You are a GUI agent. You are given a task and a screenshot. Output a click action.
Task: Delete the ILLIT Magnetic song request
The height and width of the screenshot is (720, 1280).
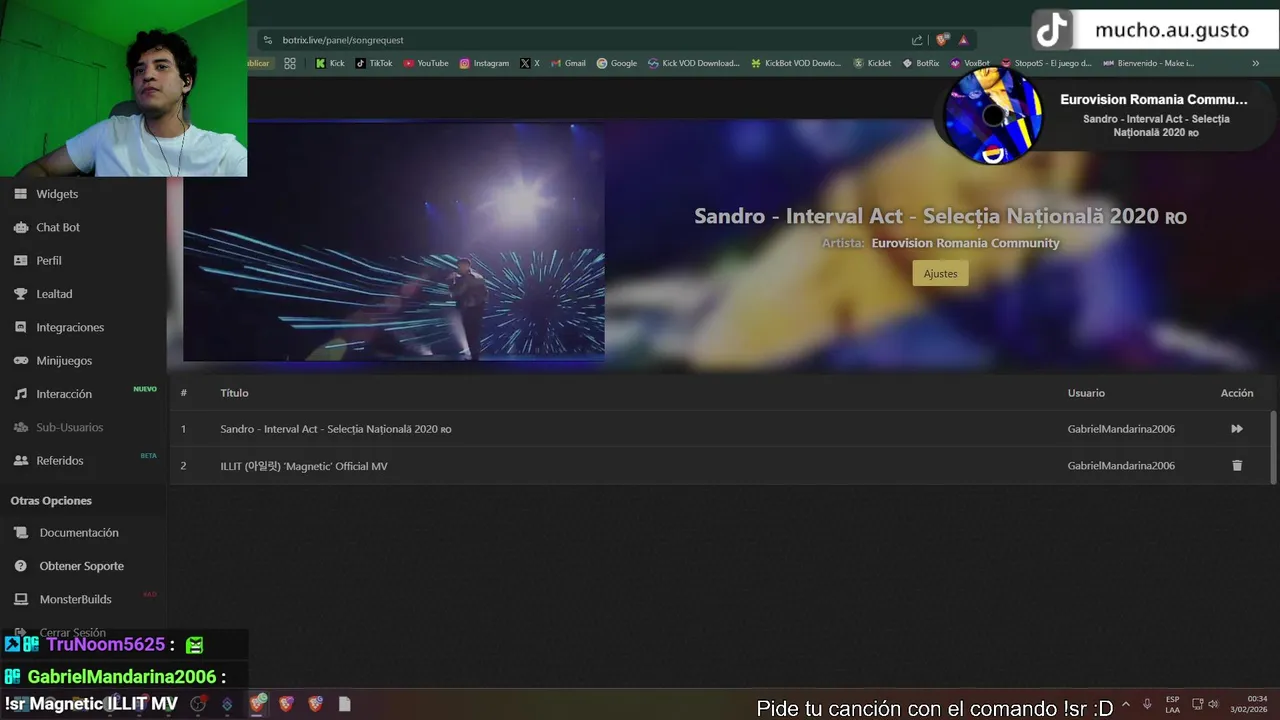click(x=1237, y=465)
